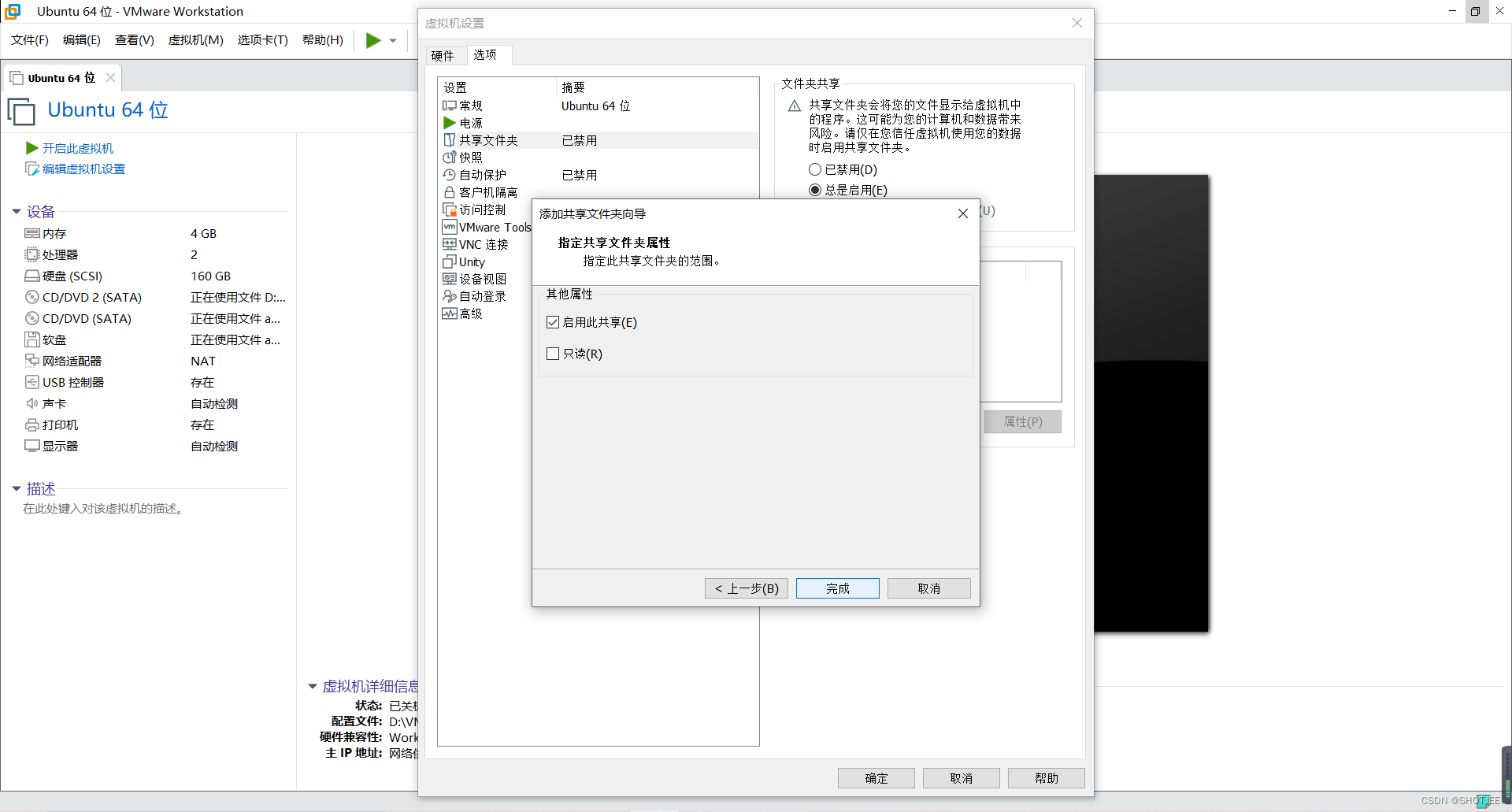1512x812 pixels.
Task: Open the 查看(V) menu
Action: point(134,40)
